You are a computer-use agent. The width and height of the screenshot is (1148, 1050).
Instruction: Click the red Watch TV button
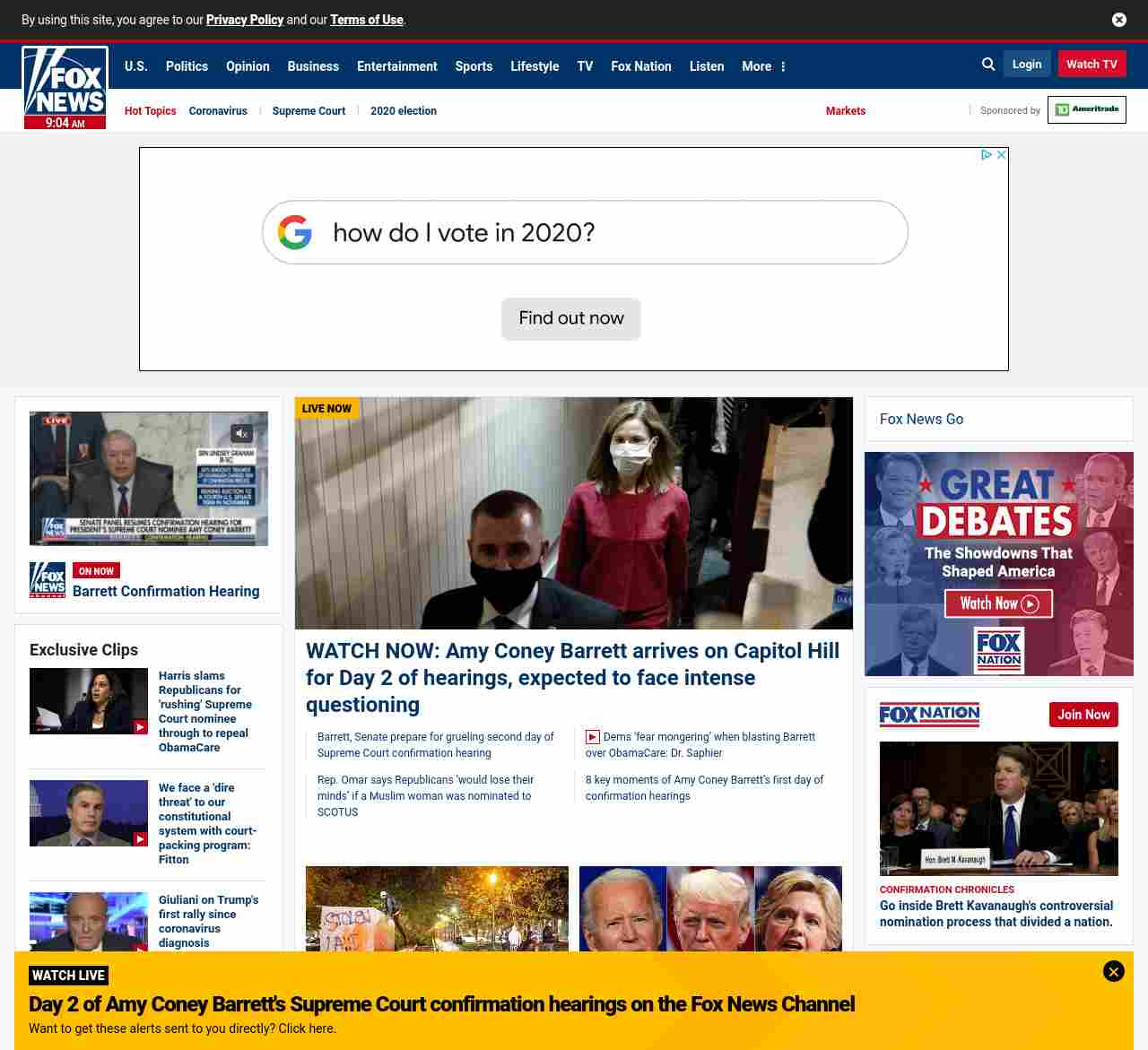coord(1091,65)
